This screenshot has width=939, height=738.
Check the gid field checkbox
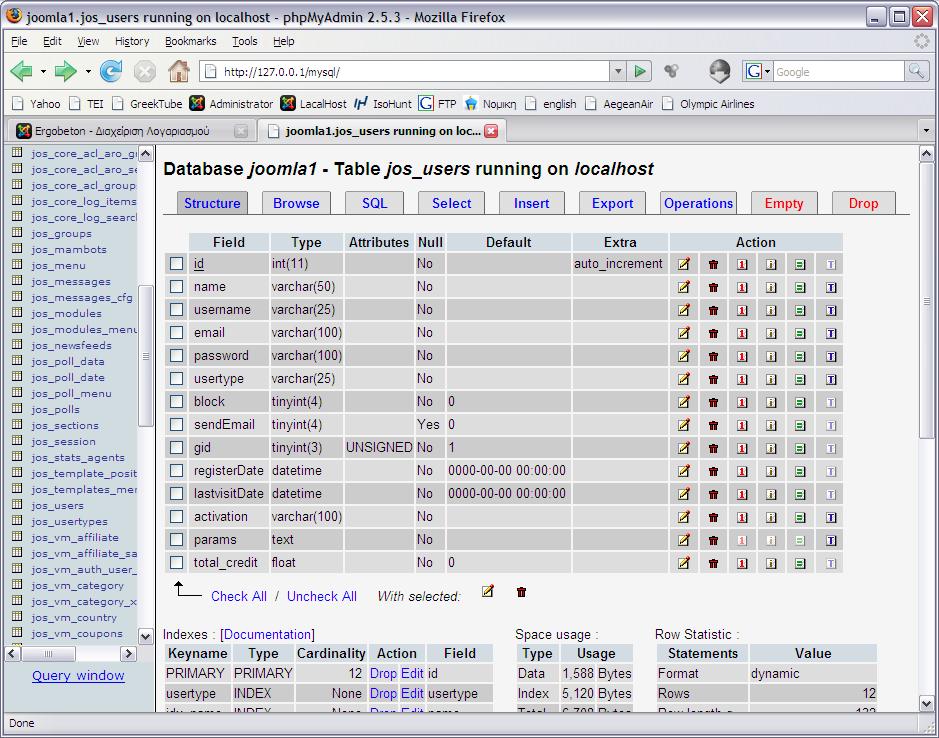[176, 447]
